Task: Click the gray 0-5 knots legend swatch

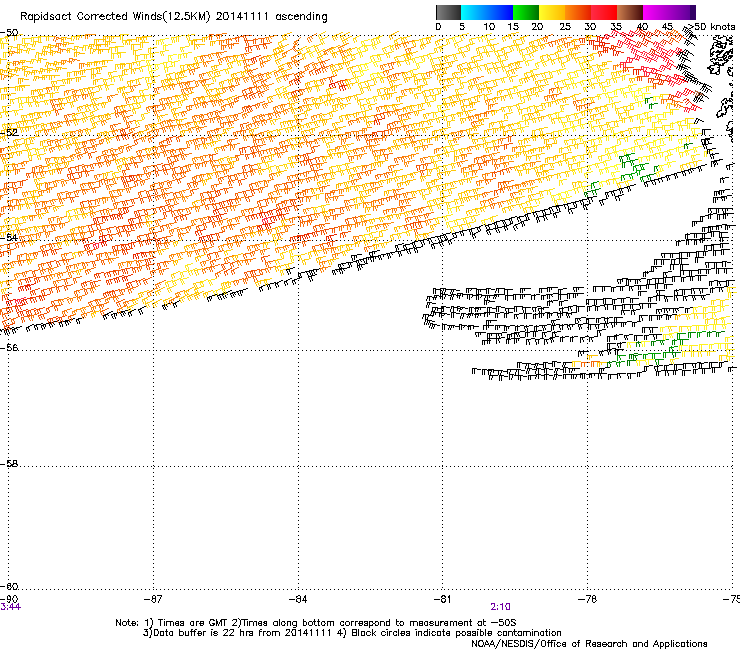Action: (x=448, y=12)
